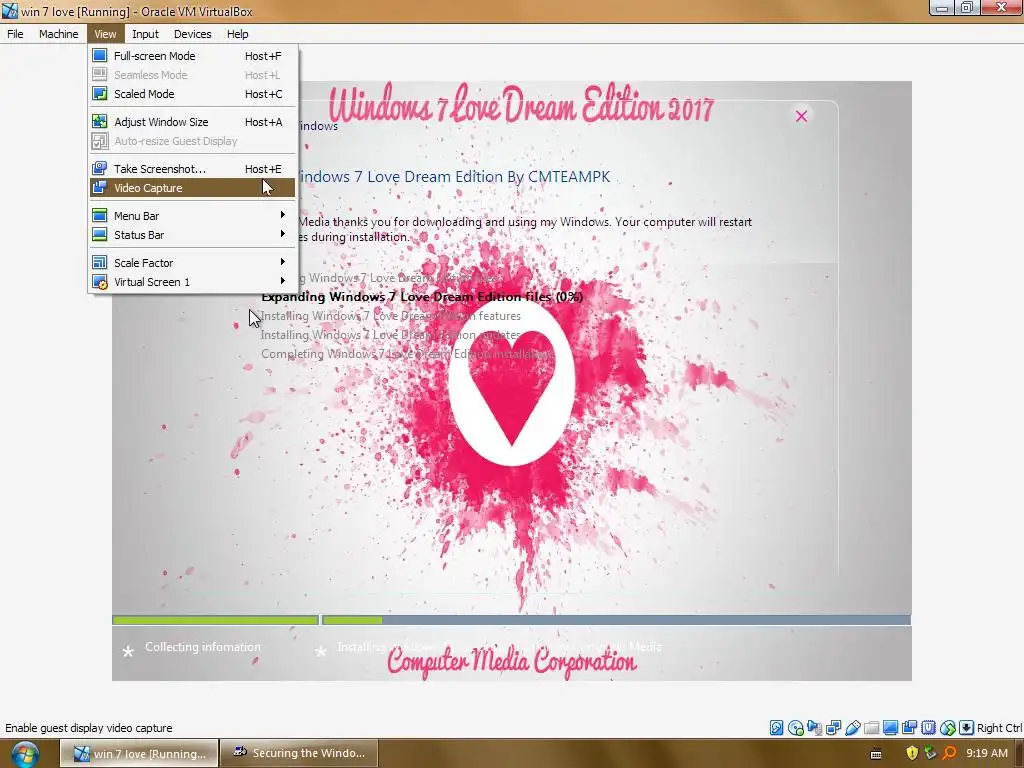Click the Show Desktop strip beside the clock

coord(1019,754)
